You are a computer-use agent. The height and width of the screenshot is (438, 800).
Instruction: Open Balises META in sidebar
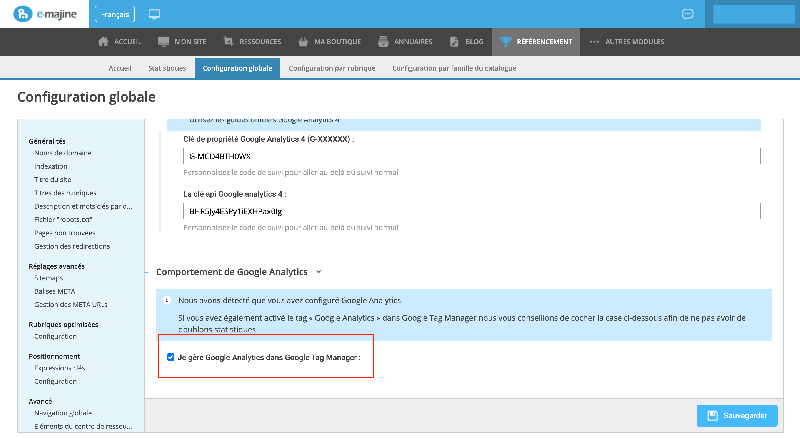[x=55, y=291]
